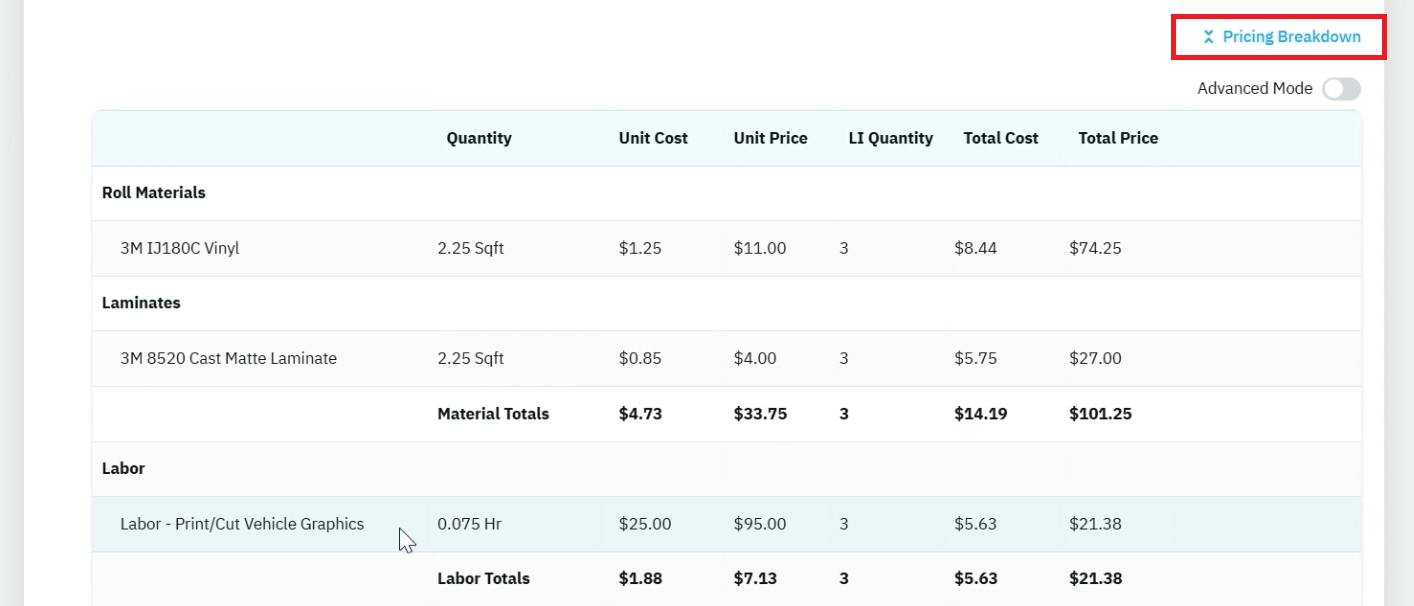The image size is (1414, 606).
Task: Click the Total Price column header
Action: pyautogui.click(x=1118, y=138)
